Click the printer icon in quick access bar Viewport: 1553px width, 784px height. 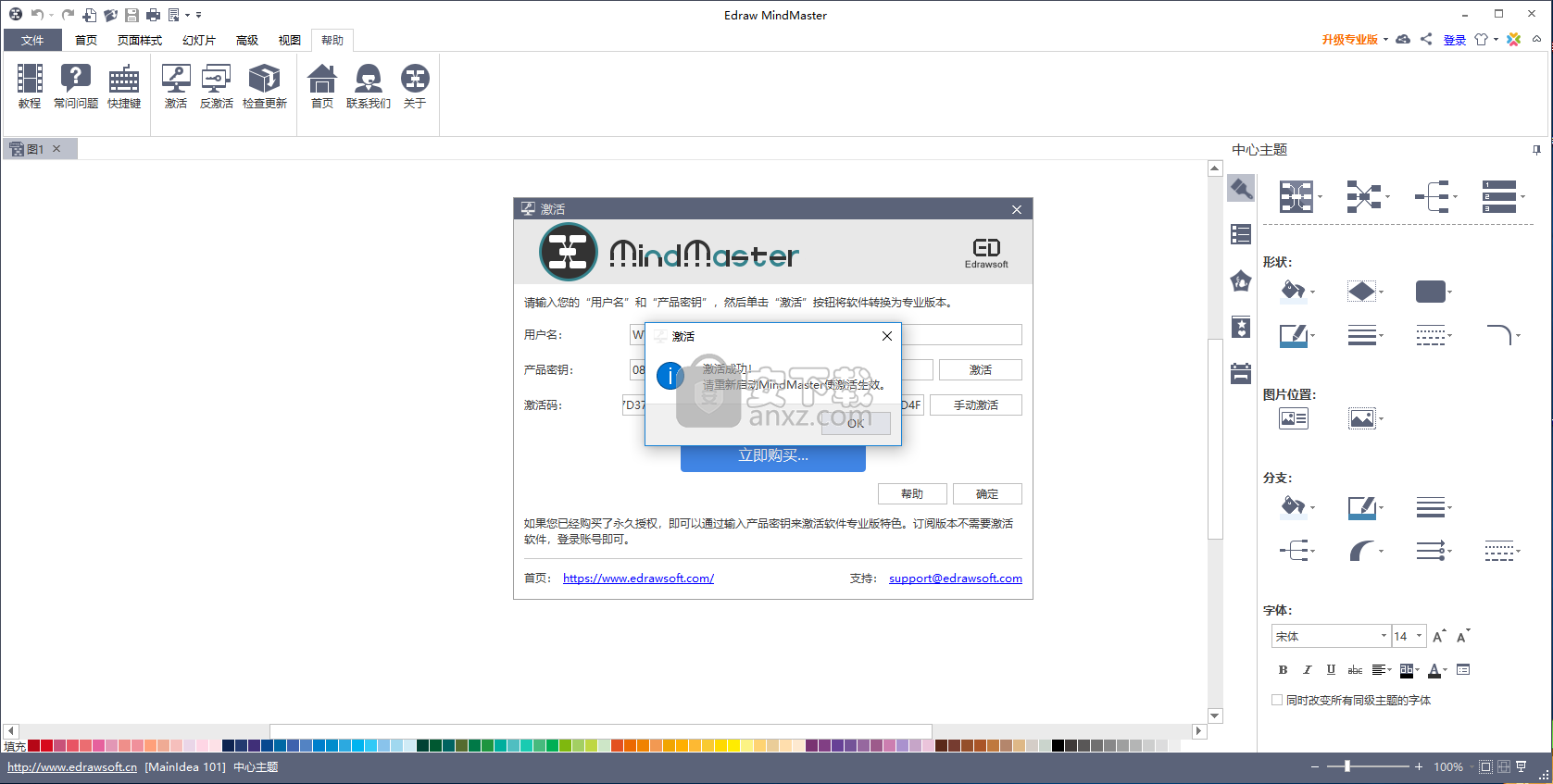coord(154,15)
